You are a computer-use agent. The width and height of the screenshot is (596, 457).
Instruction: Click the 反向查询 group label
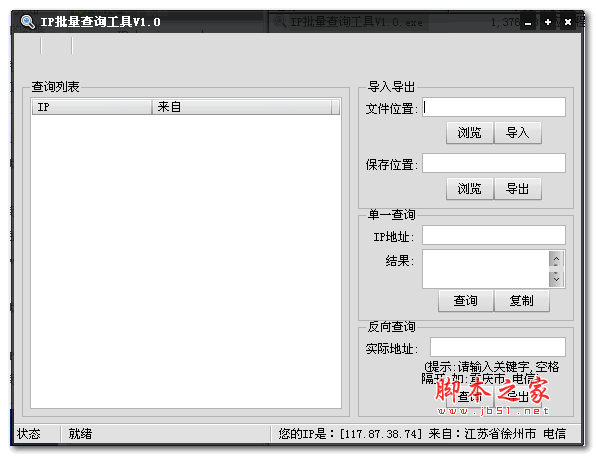[391, 327]
